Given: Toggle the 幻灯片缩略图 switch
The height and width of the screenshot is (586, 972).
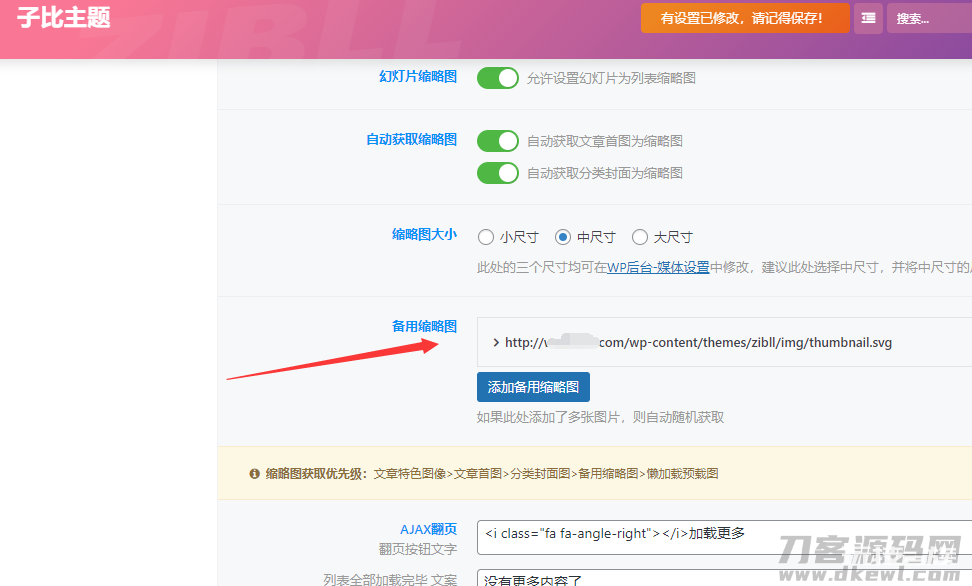Looking at the screenshot, I should point(497,78).
